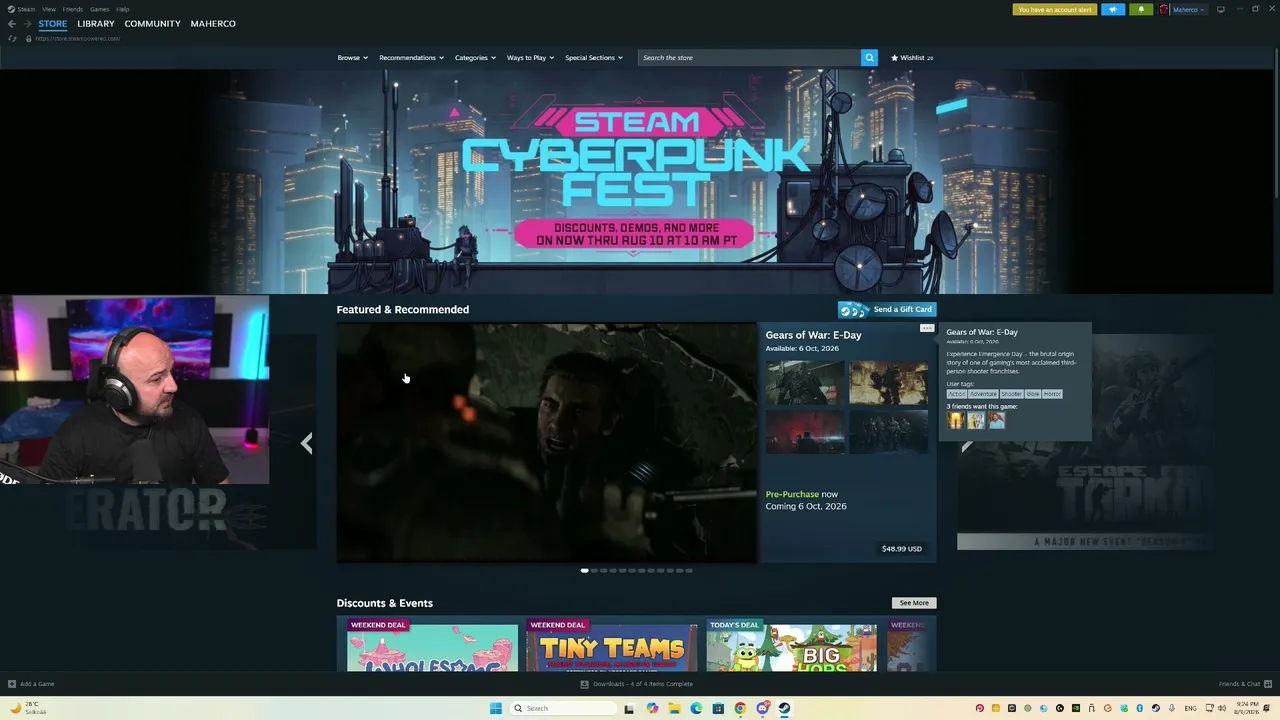Screen dimensions: 1280x720
Task: Switch to the LIBRARY tab
Action: pyautogui.click(x=96, y=24)
